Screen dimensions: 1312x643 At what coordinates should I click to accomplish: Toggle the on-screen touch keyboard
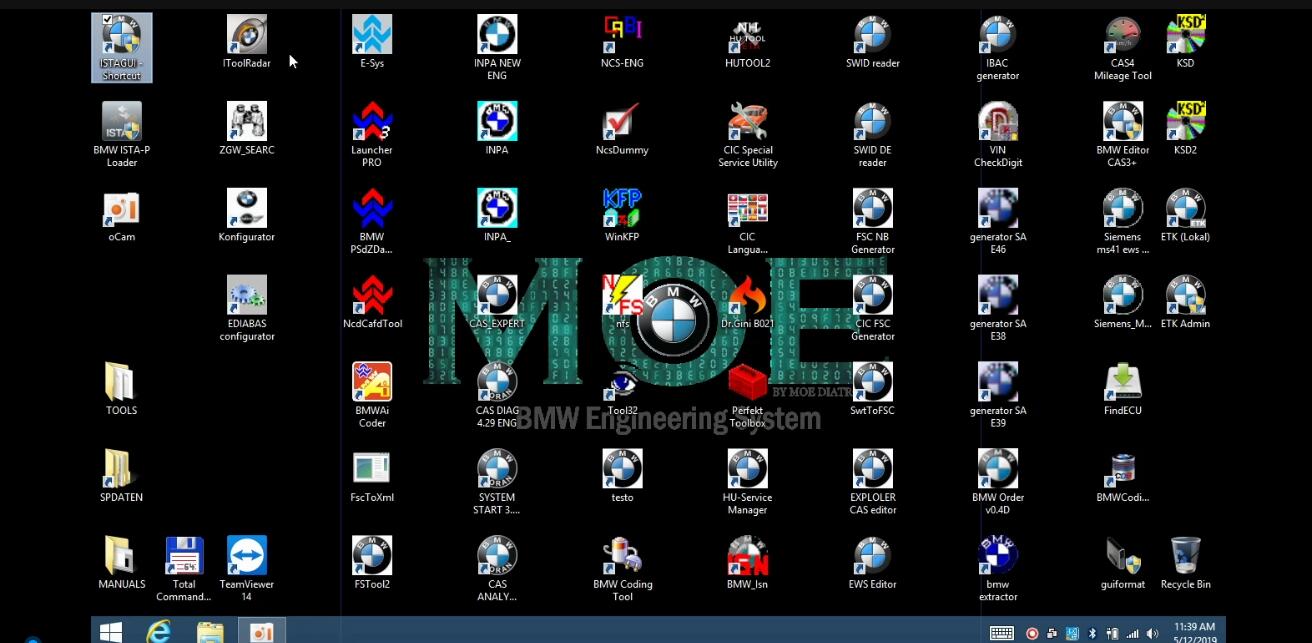click(x=1001, y=633)
